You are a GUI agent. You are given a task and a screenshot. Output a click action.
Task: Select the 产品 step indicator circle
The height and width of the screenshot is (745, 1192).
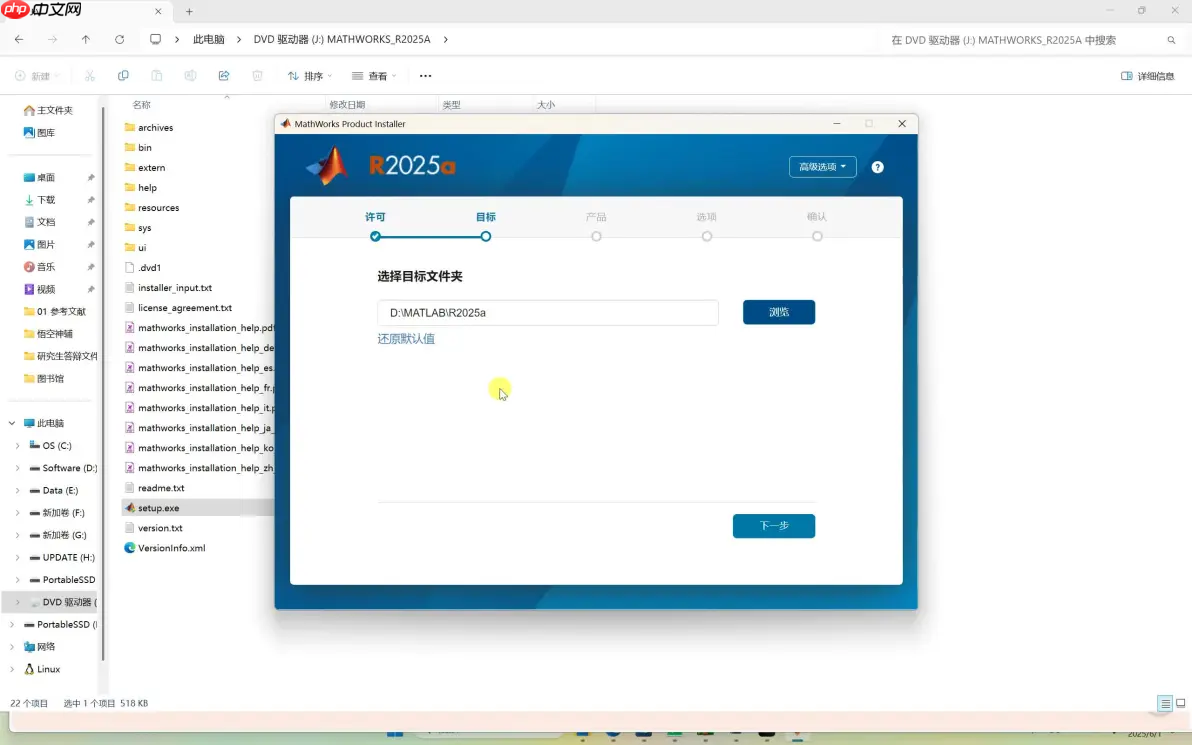pos(596,236)
